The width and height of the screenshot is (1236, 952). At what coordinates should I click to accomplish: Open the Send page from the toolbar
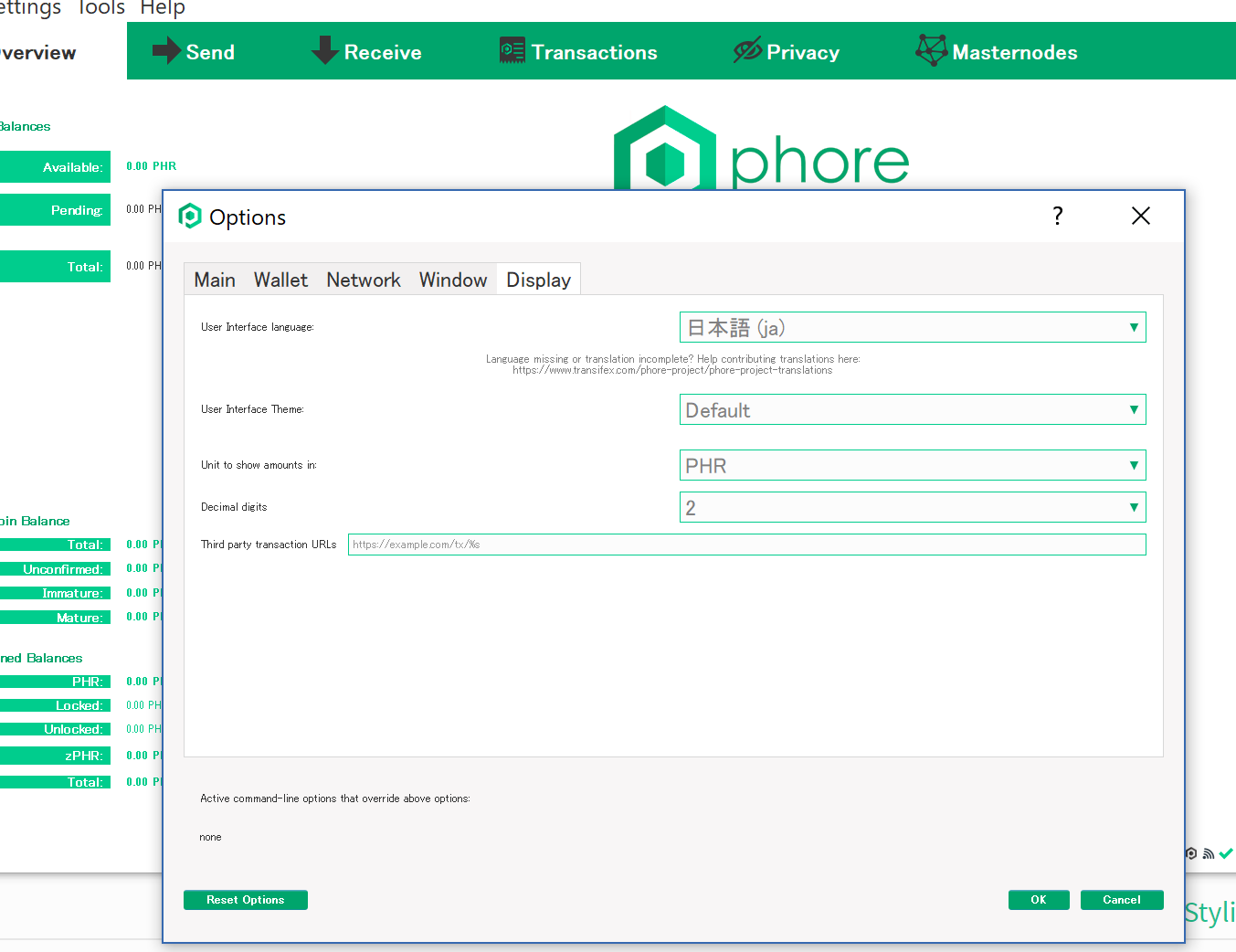click(194, 51)
